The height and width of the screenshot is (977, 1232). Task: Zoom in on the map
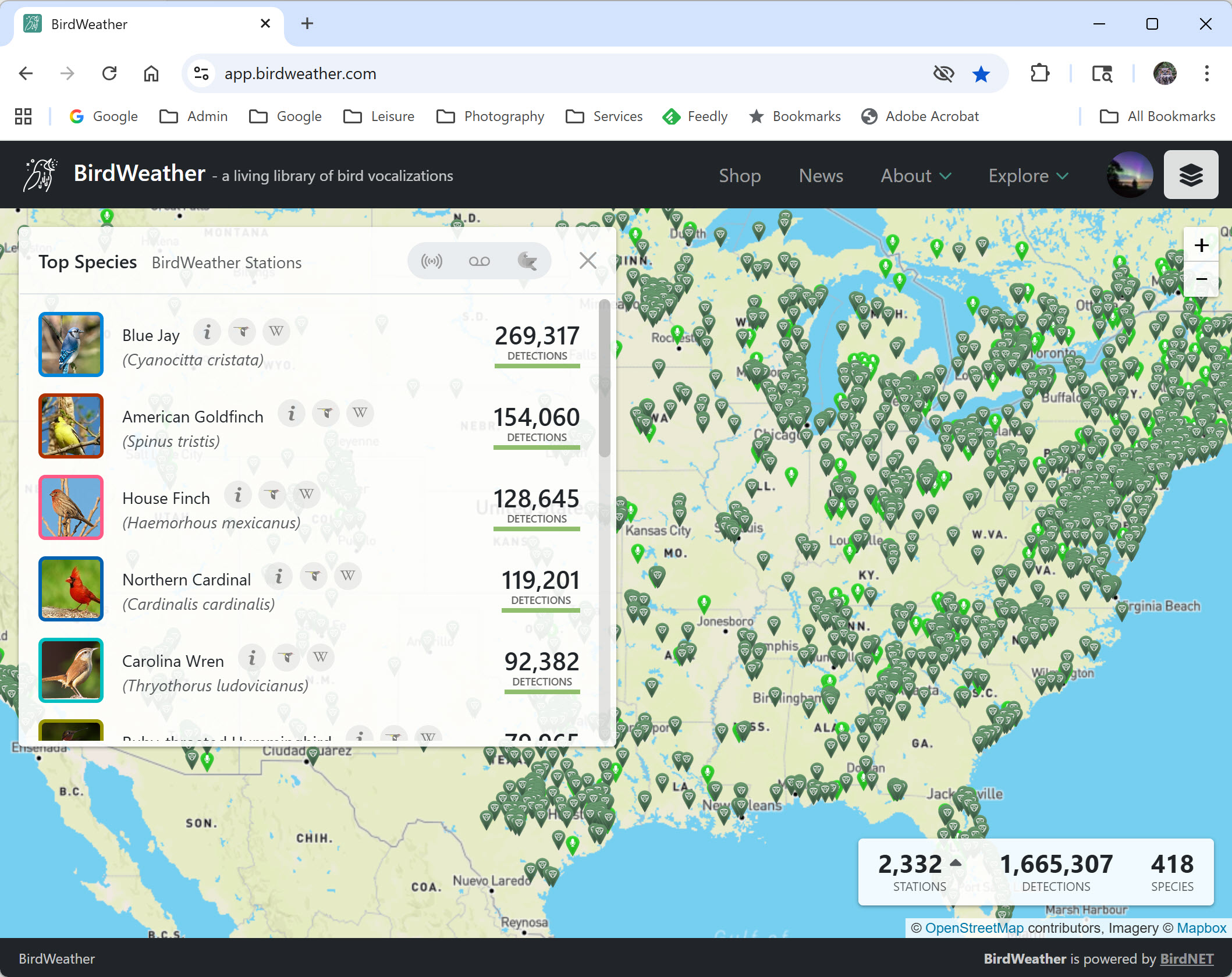tap(1201, 246)
